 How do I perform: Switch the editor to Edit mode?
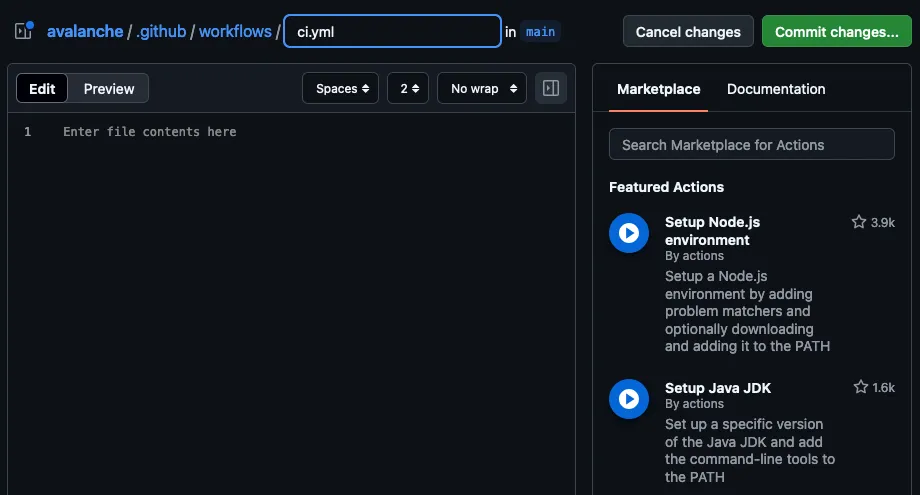point(43,88)
